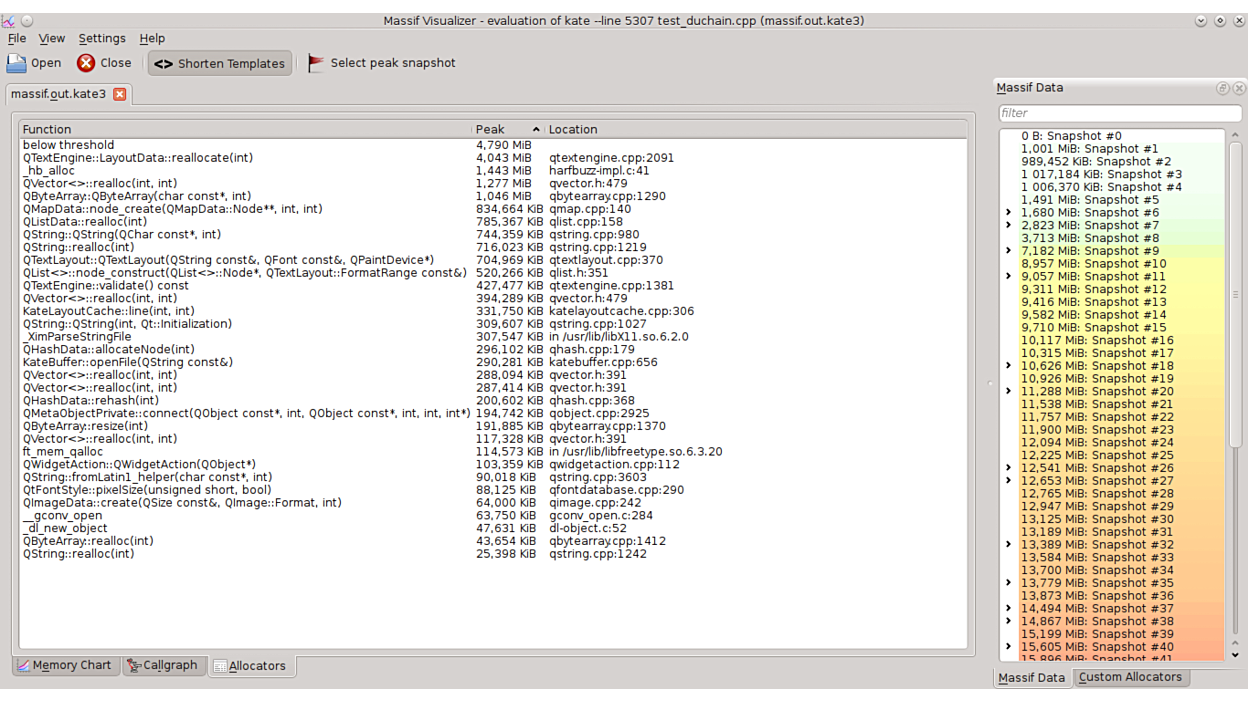Viewport: 1248px width, 702px height.
Task: Sort by the Peak column header
Action: point(505,129)
